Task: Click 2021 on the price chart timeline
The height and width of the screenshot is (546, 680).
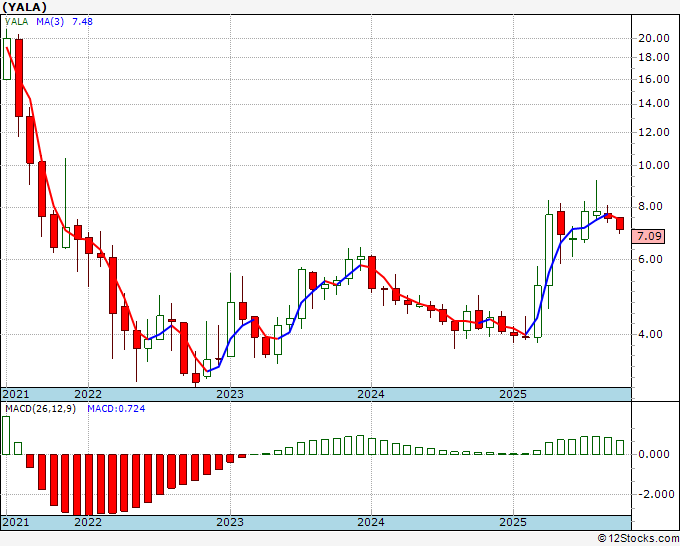Action: coord(16,394)
